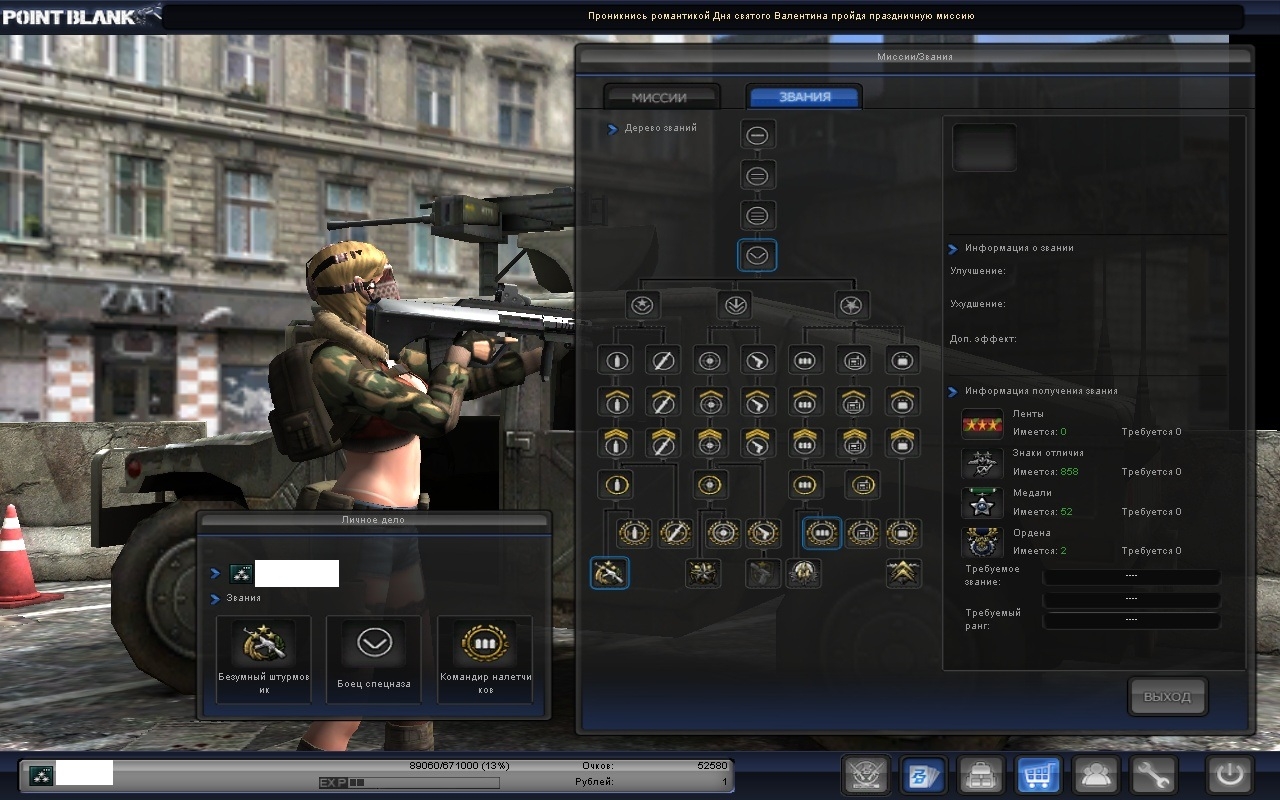Pick the plain three-bullets title node
Image resolution: width=1280 pixels, height=800 pixels.
806,359
